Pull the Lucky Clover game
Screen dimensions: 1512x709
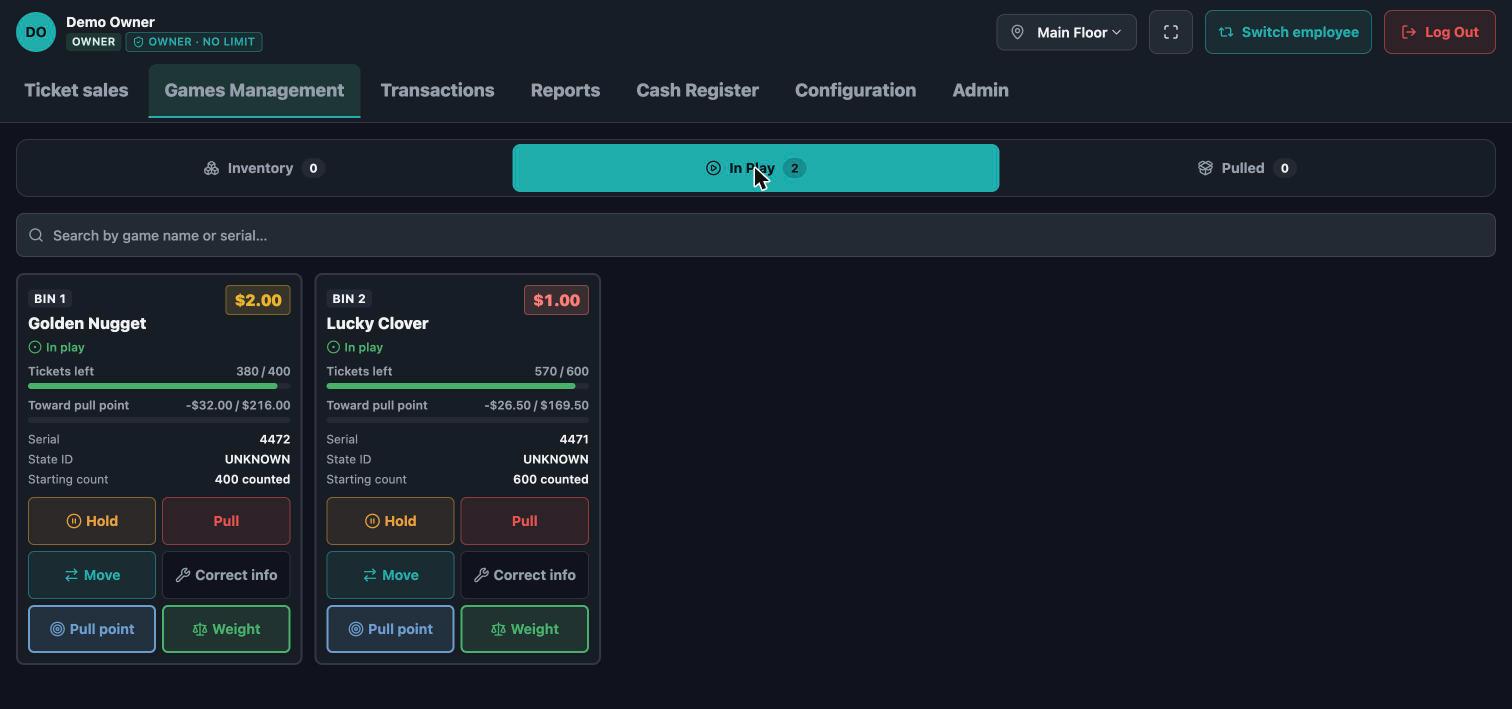pos(524,521)
